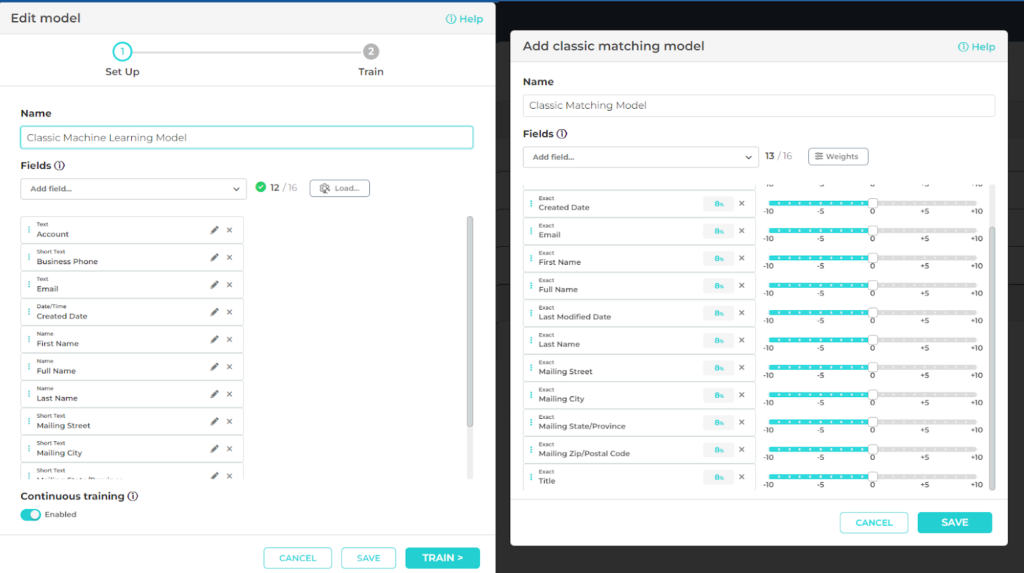Expand Add field dropdown in classic matching model
1024x573 pixels.
coord(640,157)
